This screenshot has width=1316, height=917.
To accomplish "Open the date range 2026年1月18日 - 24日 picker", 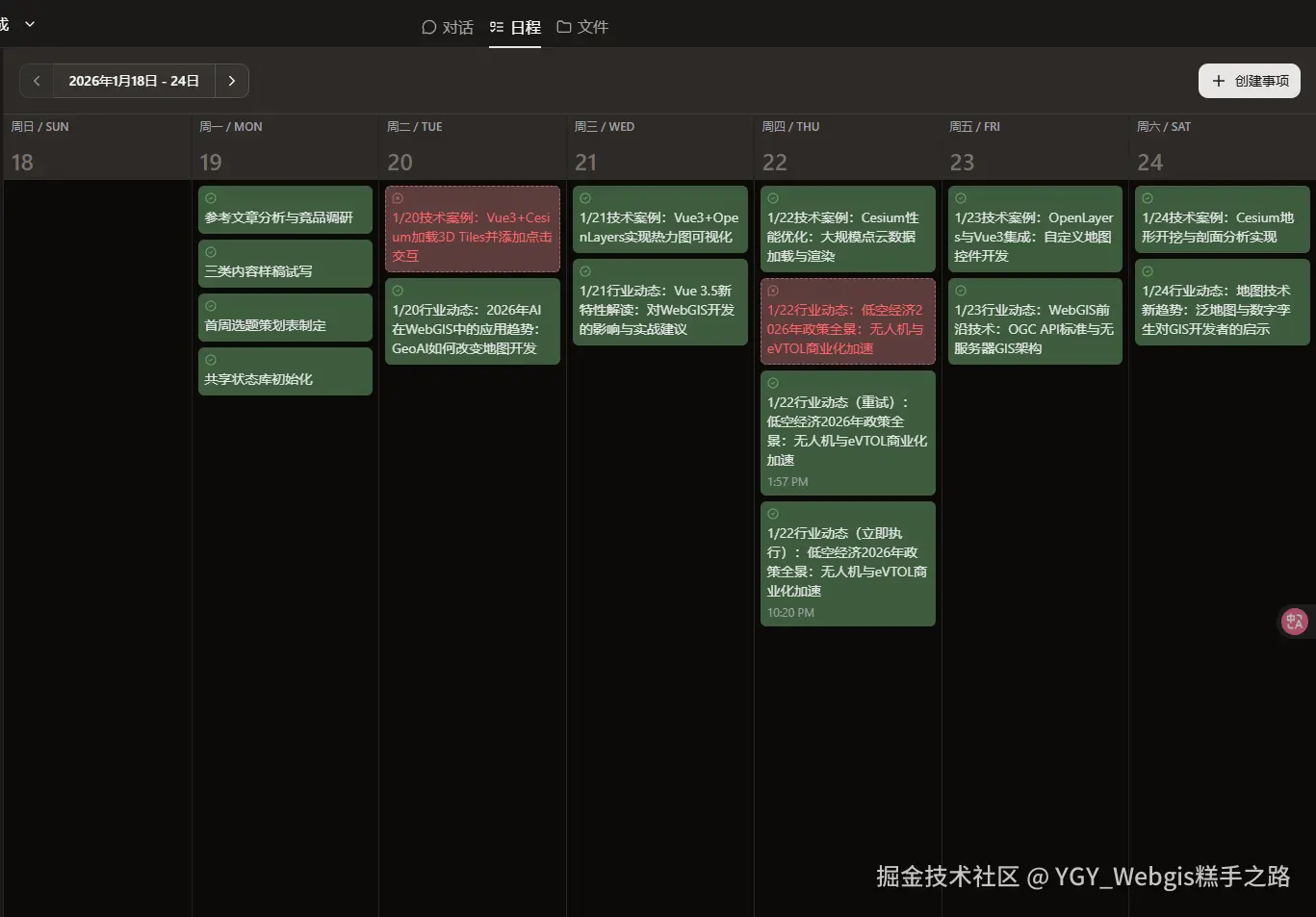I will click(134, 81).
